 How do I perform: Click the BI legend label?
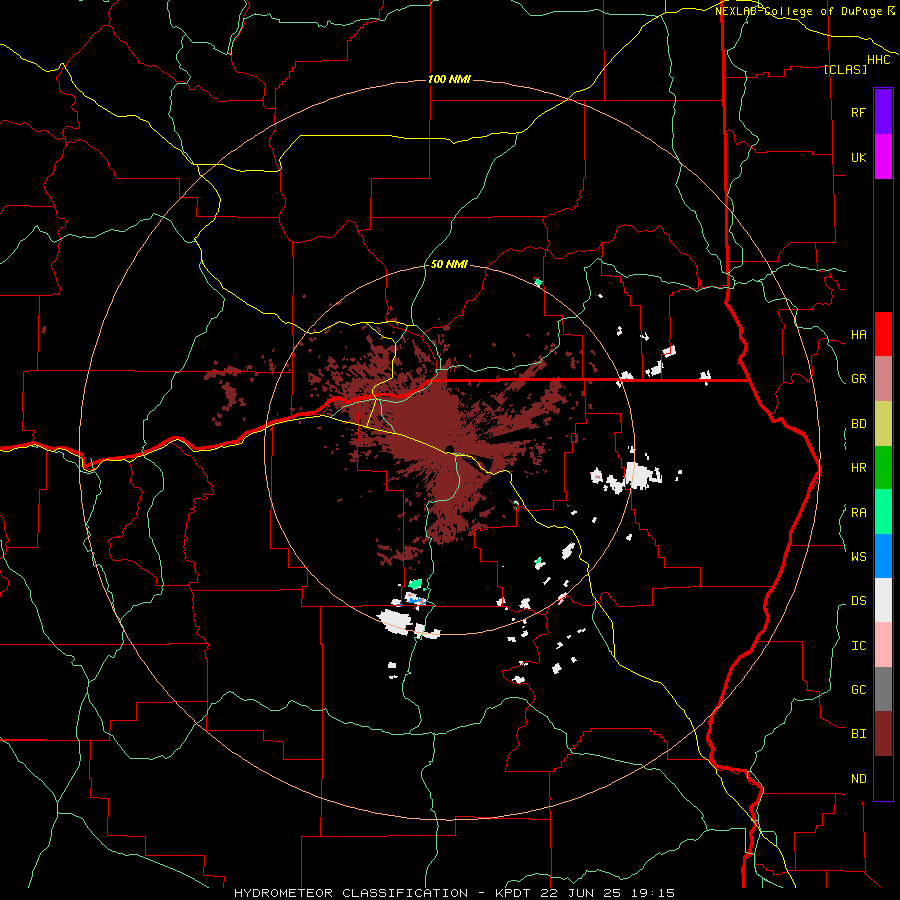(x=859, y=734)
